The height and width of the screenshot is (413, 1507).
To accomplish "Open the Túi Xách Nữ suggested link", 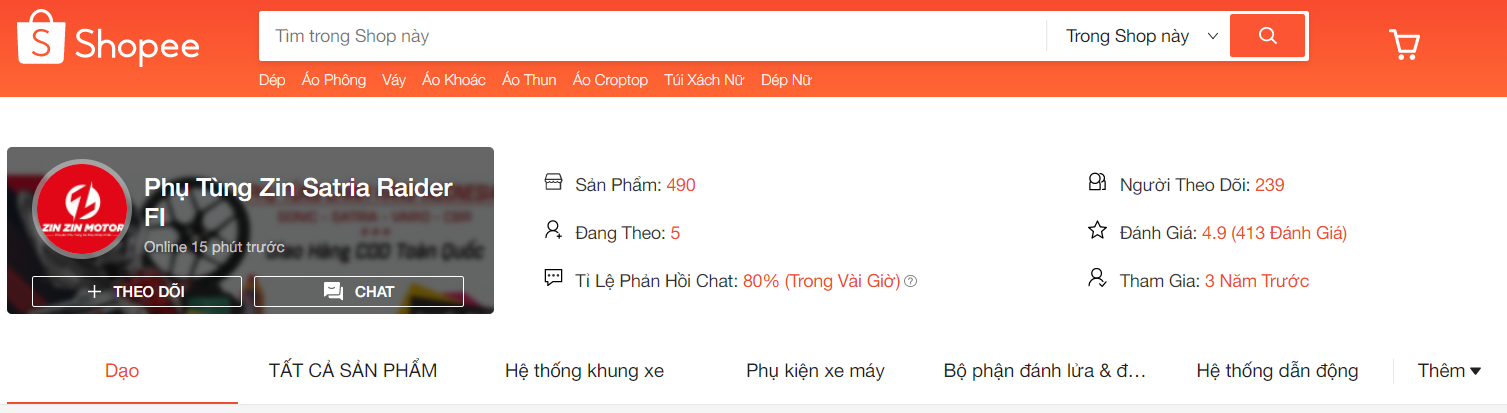I will tap(704, 80).
